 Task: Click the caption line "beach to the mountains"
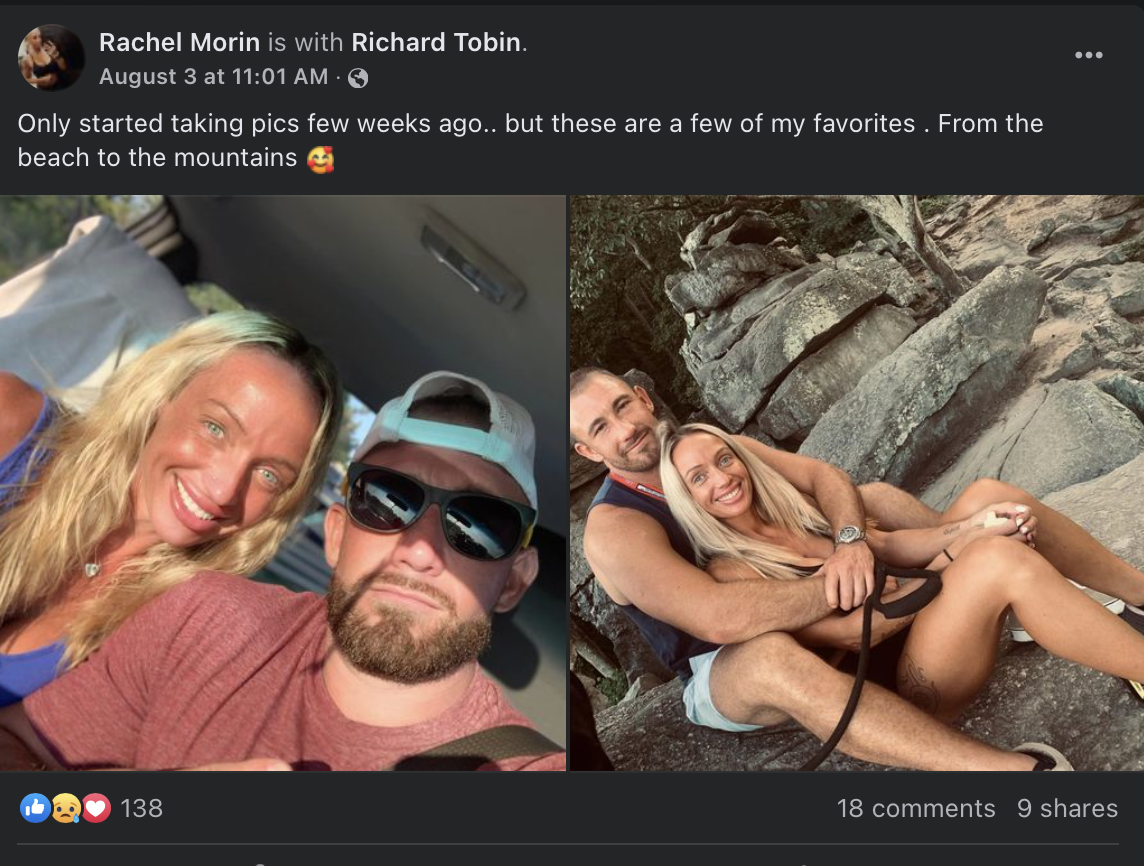pos(157,158)
